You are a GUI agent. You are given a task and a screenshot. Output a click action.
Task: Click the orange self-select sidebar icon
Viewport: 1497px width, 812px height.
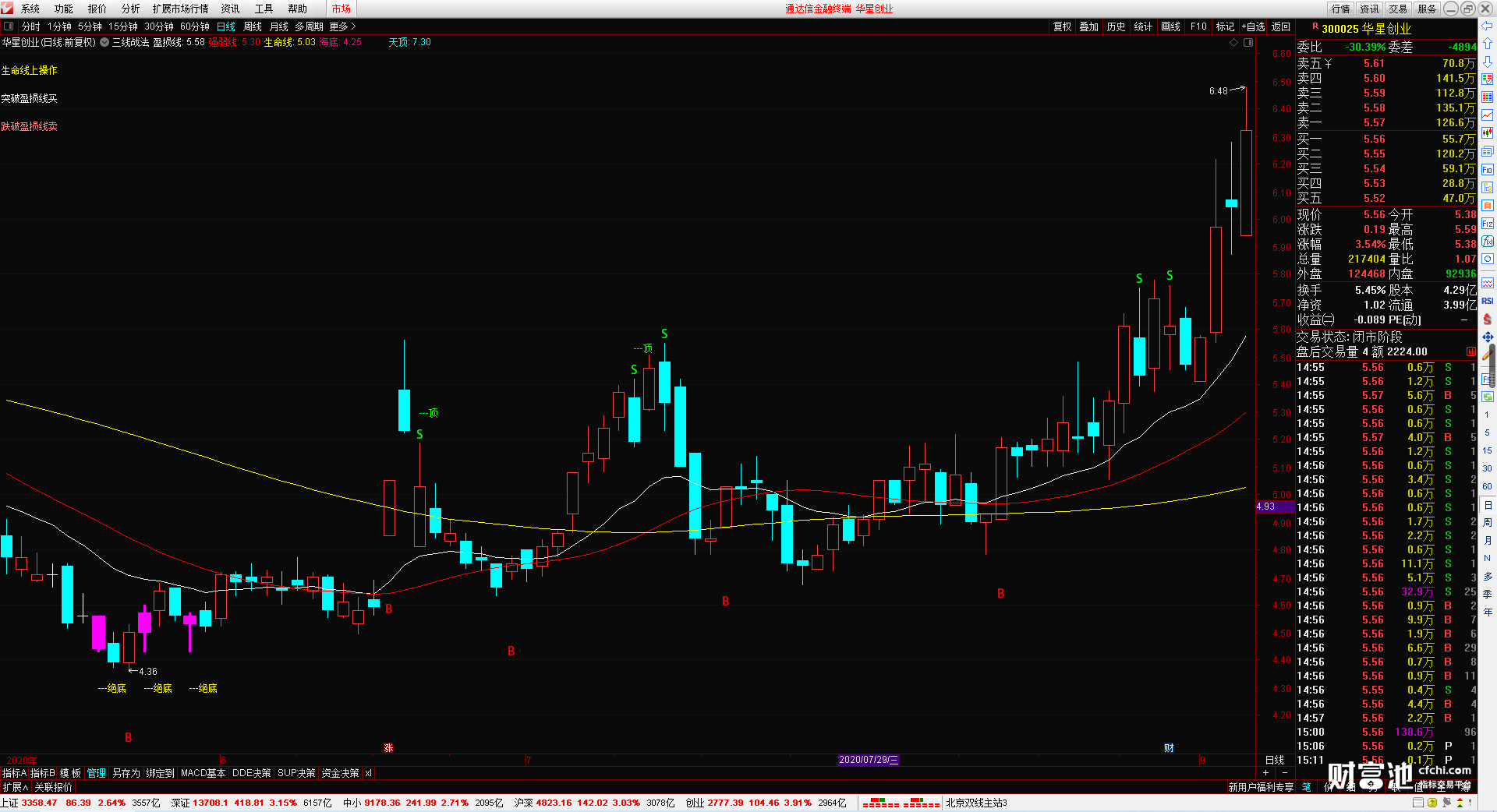pyautogui.click(x=1488, y=205)
